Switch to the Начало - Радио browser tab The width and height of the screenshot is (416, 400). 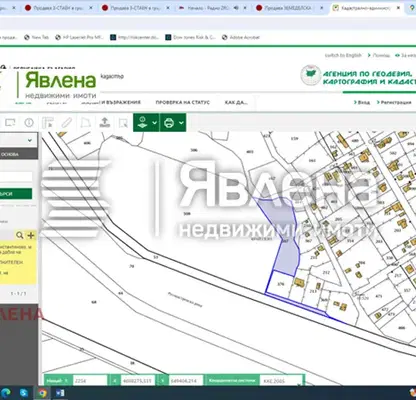point(208,8)
